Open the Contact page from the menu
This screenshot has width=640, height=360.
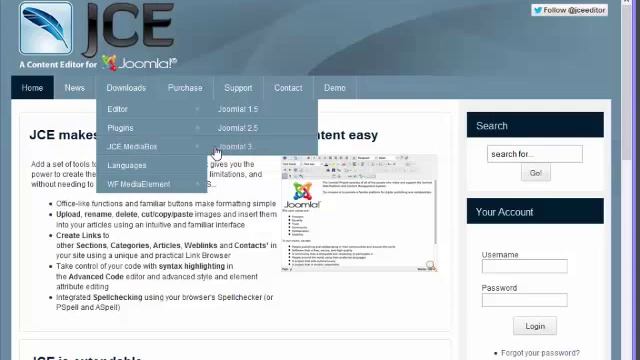(x=288, y=88)
